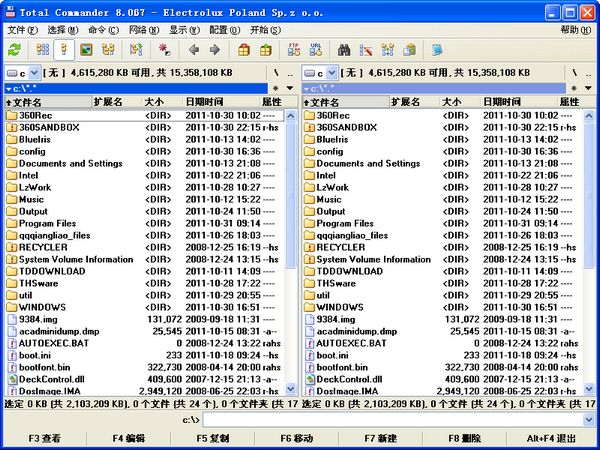
Task: Open the 帮助 (Help) menu
Action: click(x=576, y=30)
